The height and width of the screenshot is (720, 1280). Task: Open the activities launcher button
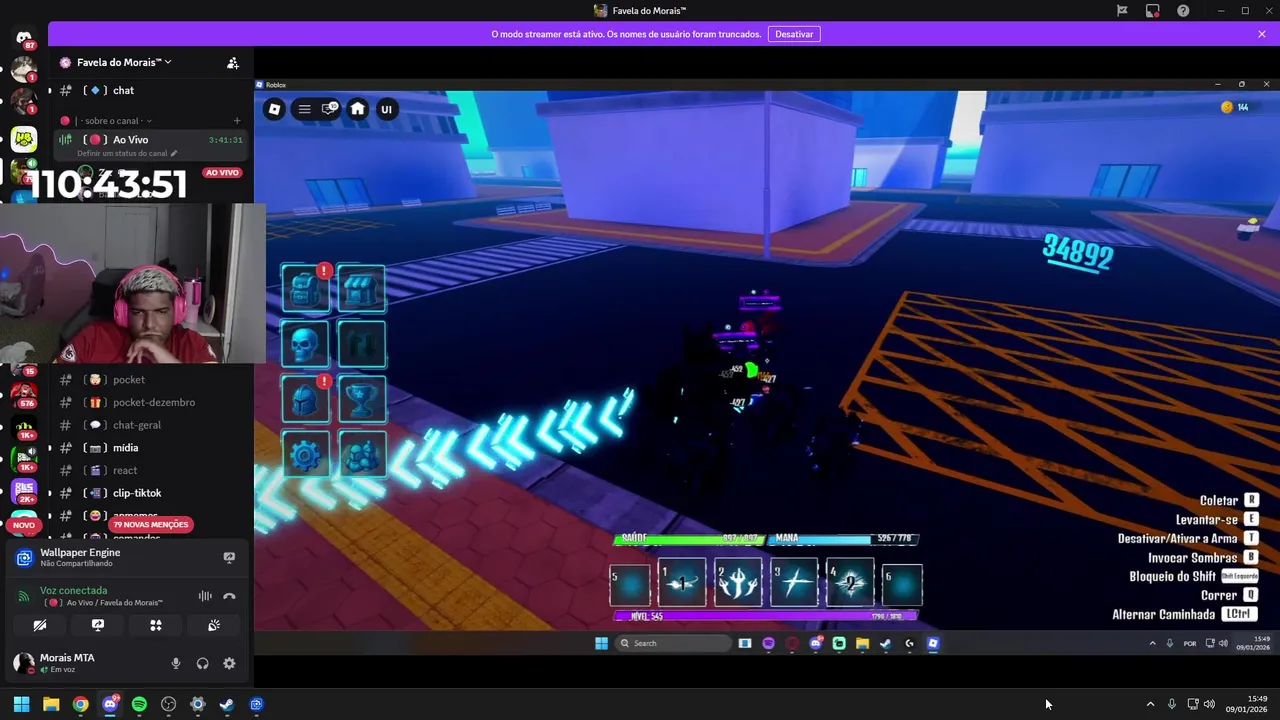pyautogui.click(x=156, y=625)
